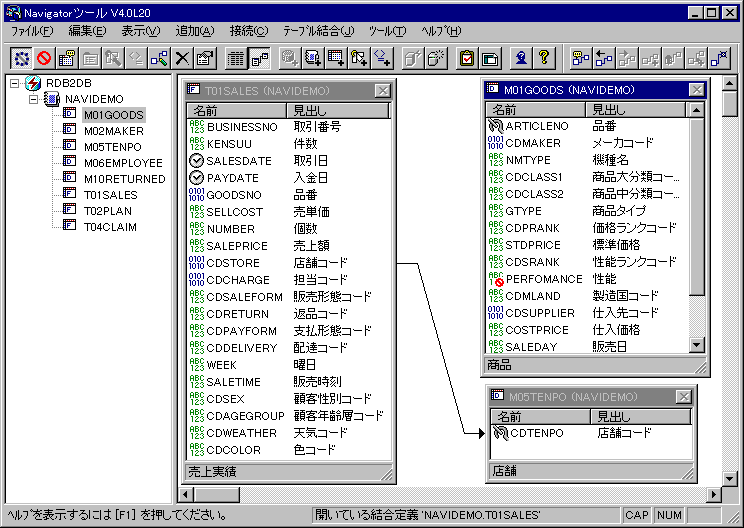
Task: Click the grayed right arrow linked boxes icon
Action: pyautogui.click(x=627, y=58)
